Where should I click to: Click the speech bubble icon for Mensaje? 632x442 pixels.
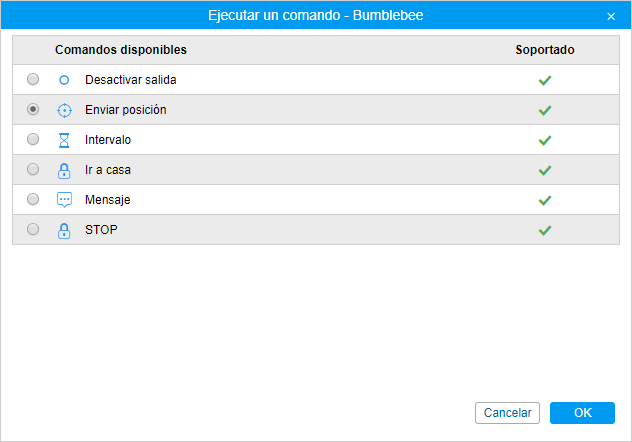(x=64, y=200)
